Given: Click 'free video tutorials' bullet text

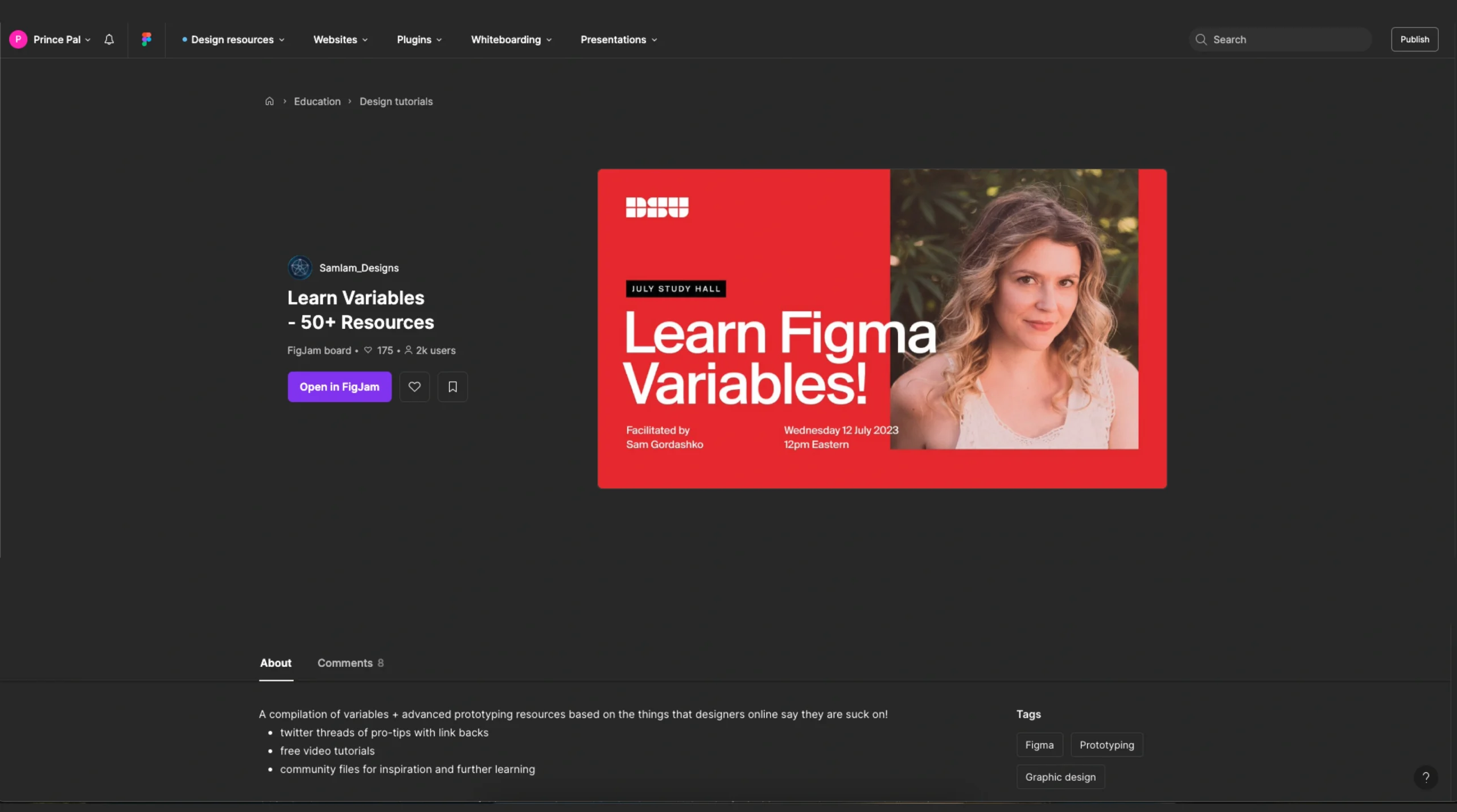Looking at the screenshot, I should [327, 751].
